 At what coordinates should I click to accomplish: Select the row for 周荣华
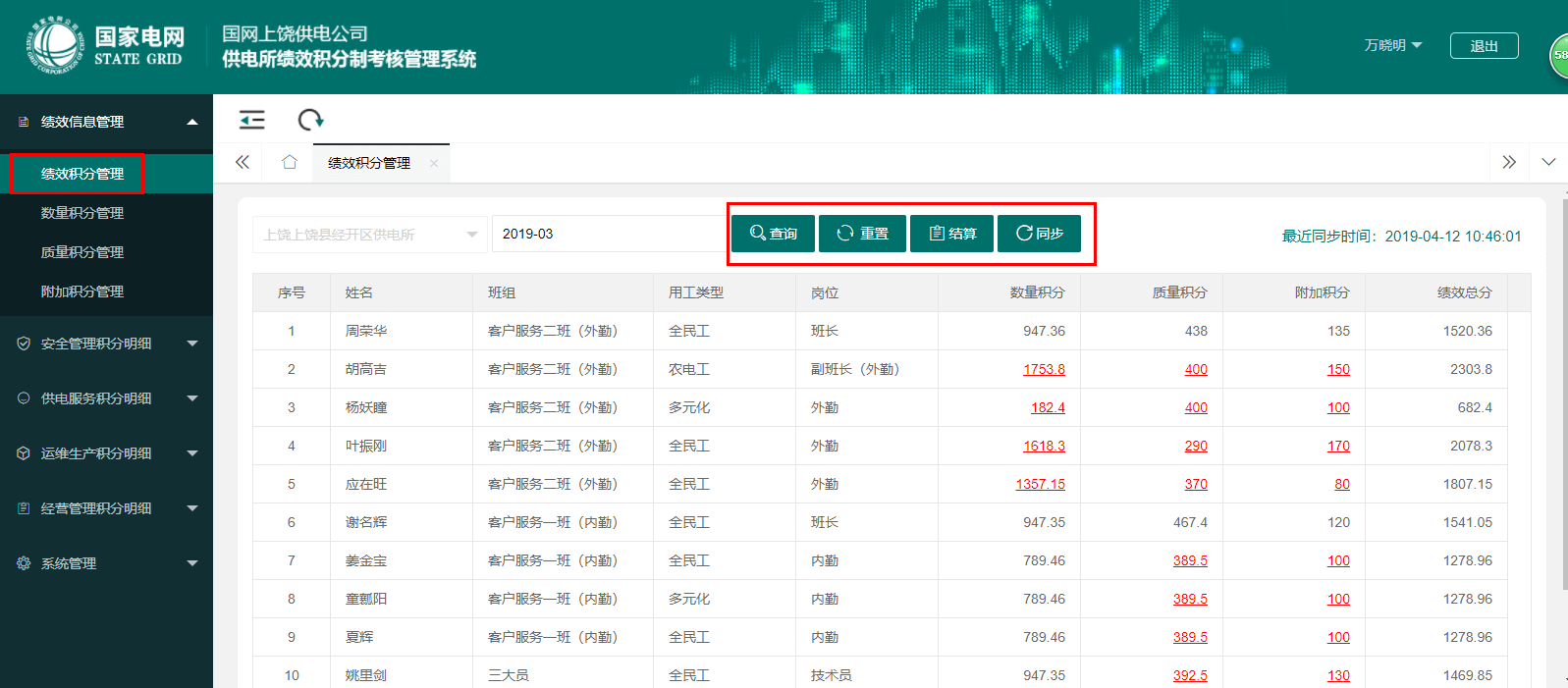(880, 331)
